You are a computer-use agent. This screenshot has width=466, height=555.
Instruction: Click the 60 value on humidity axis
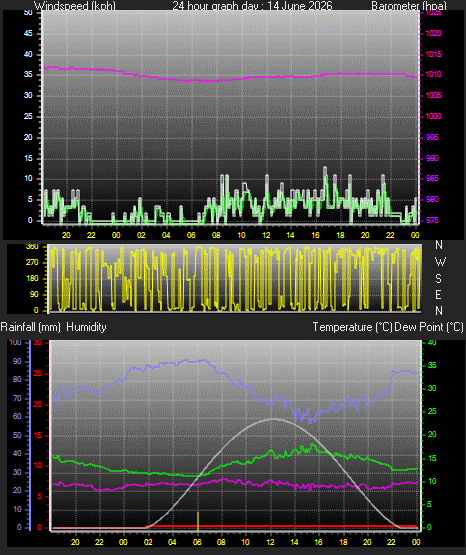17,416
